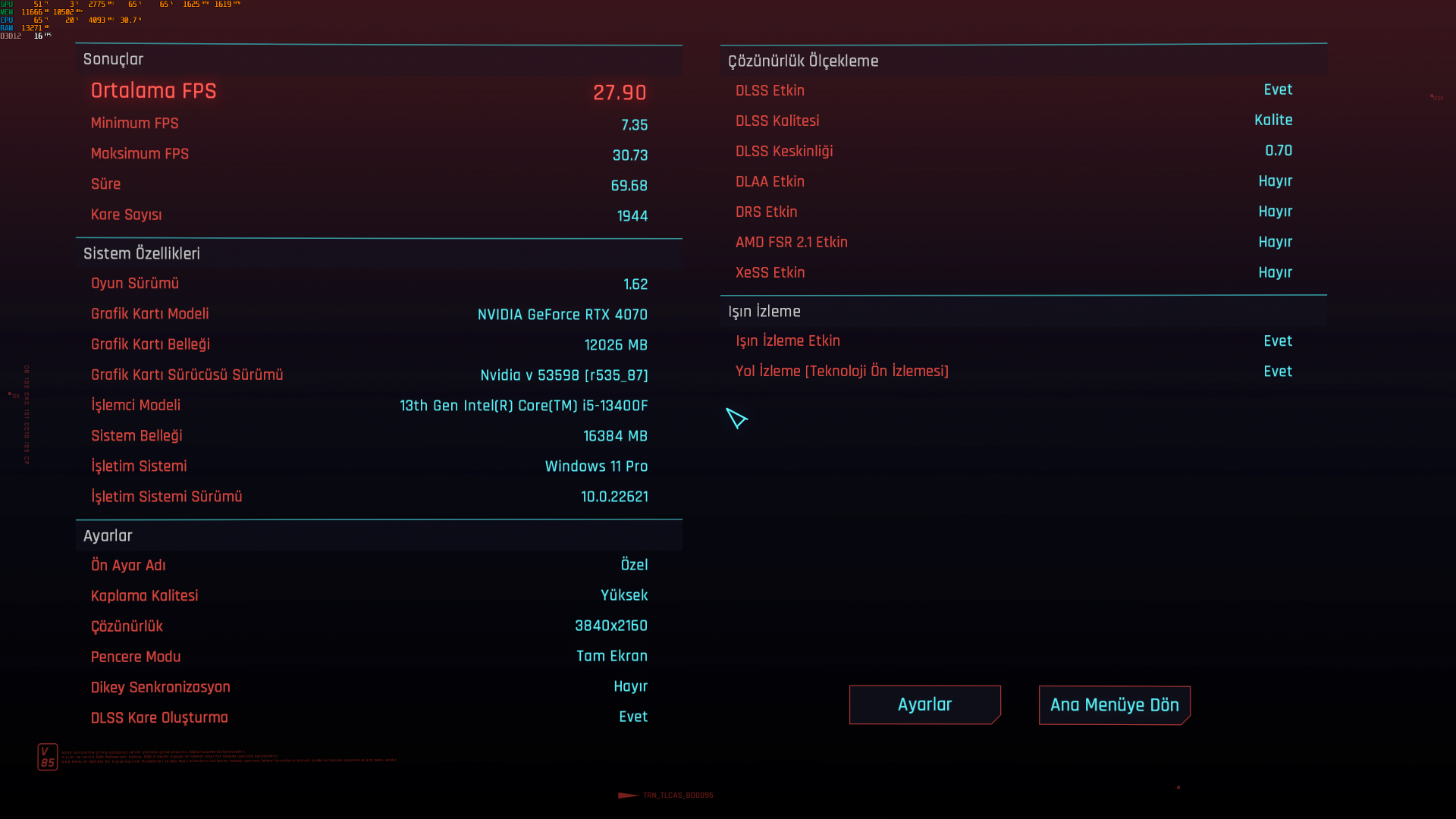Click the Sistem Özellikleri section header
The width and height of the screenshot is (1456, 819).
pyautogui.click(x=142, y=253)
